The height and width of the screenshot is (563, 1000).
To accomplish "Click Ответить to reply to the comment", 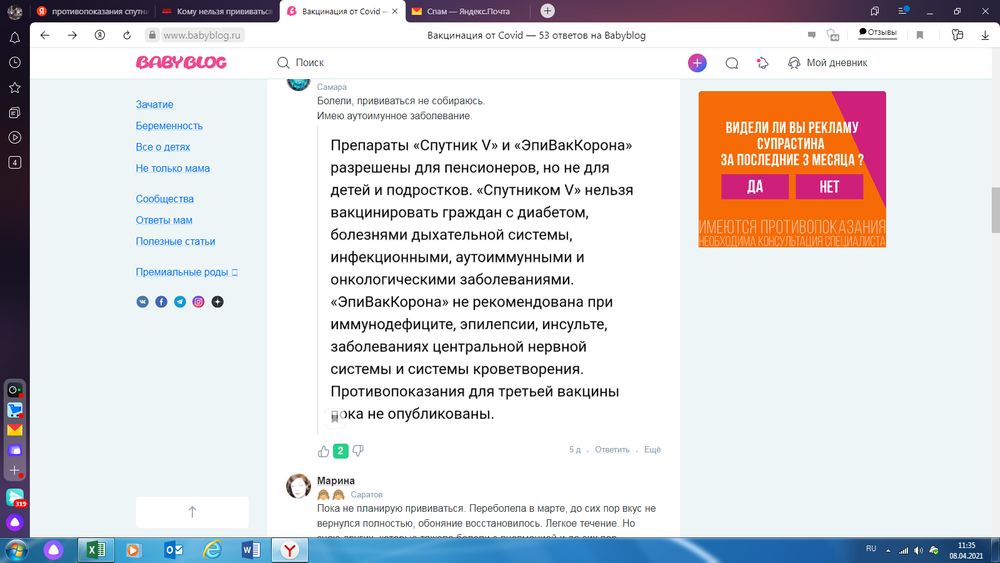I will tap(612, 450).
